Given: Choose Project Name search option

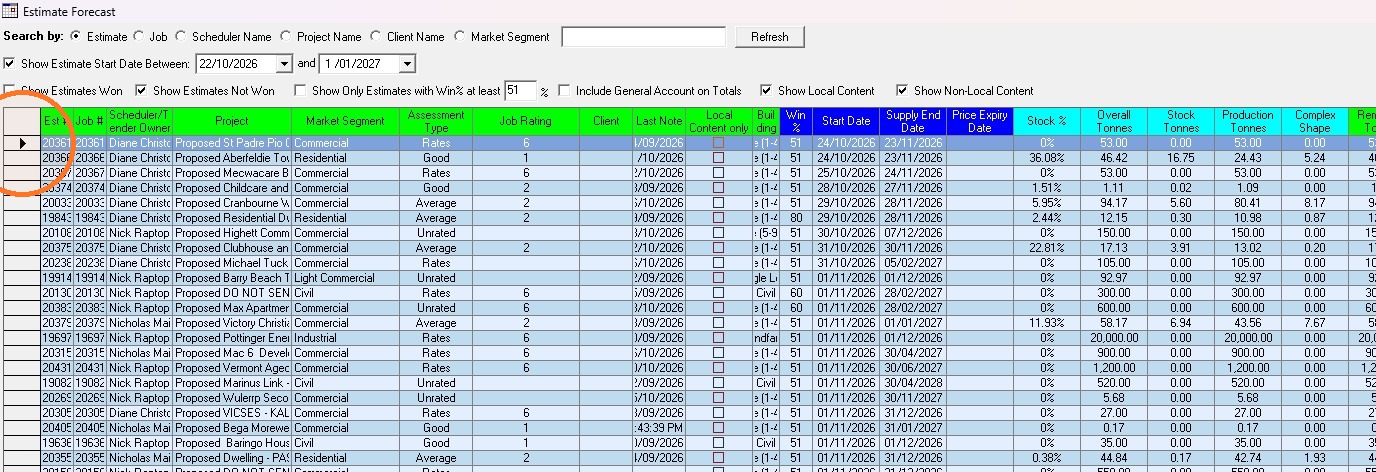Looking at the screenshot, I should [x=286, y=36].
